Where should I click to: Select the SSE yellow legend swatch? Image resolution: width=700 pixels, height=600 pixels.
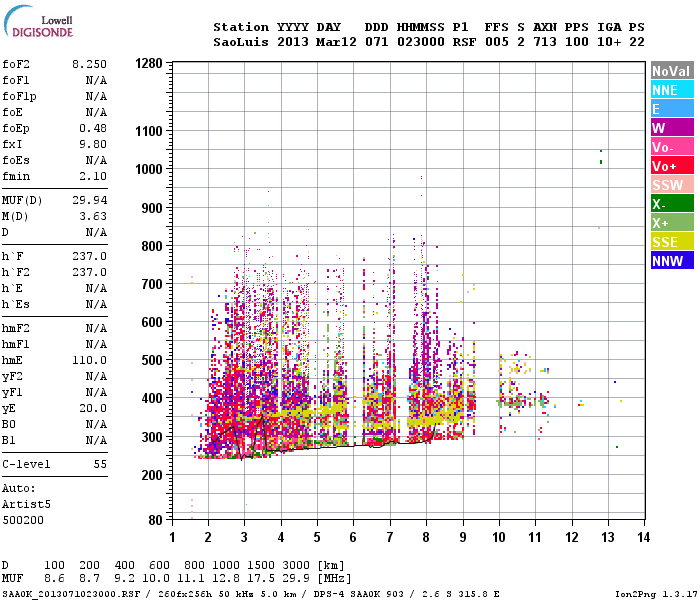(672, 242)
